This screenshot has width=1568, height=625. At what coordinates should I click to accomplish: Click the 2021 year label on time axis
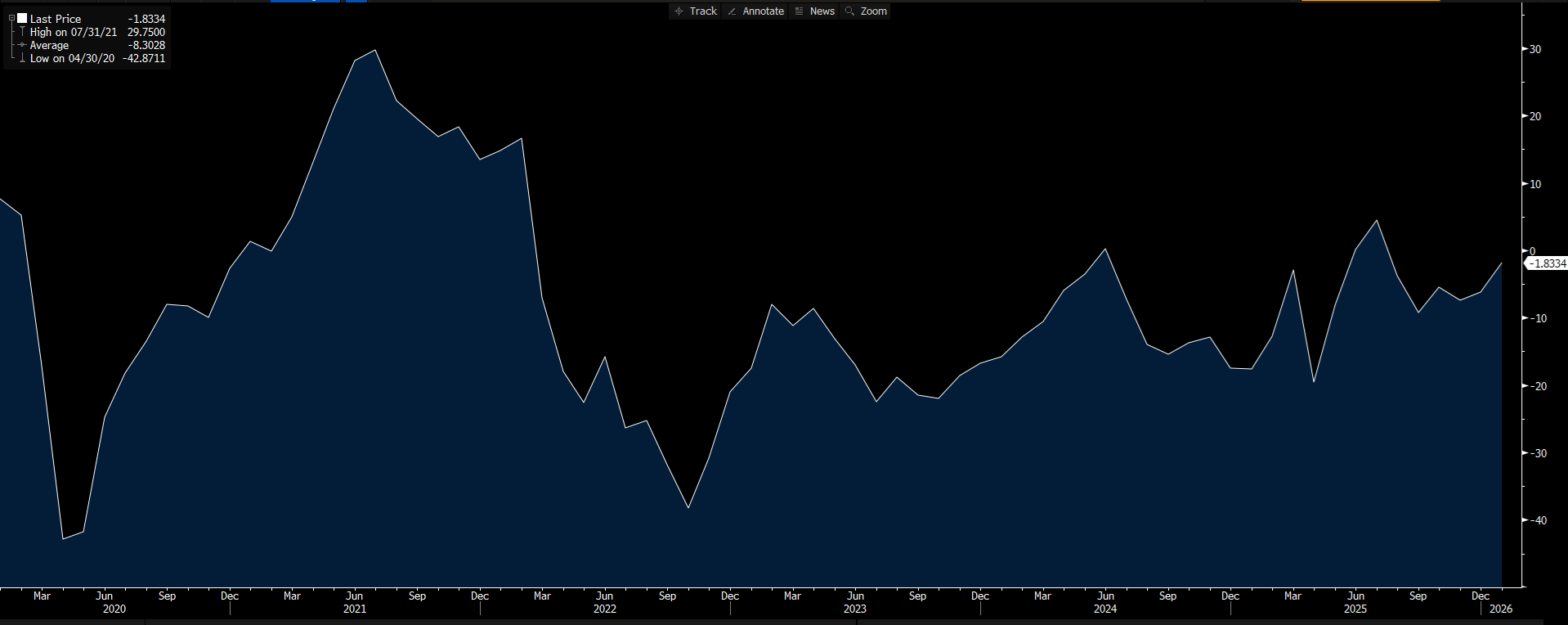tap(355, 609)
